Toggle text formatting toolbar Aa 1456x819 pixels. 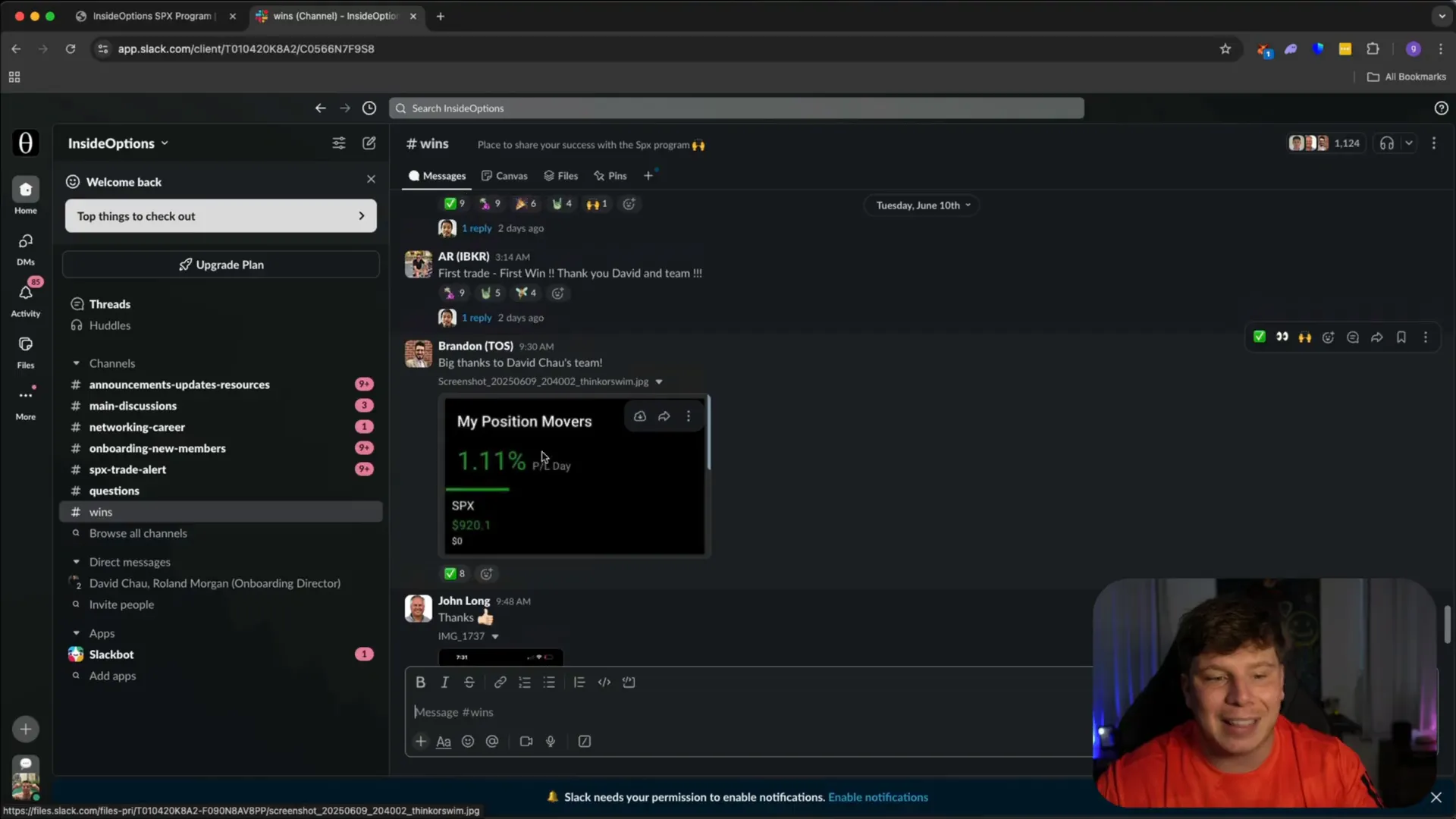[444, 742]
